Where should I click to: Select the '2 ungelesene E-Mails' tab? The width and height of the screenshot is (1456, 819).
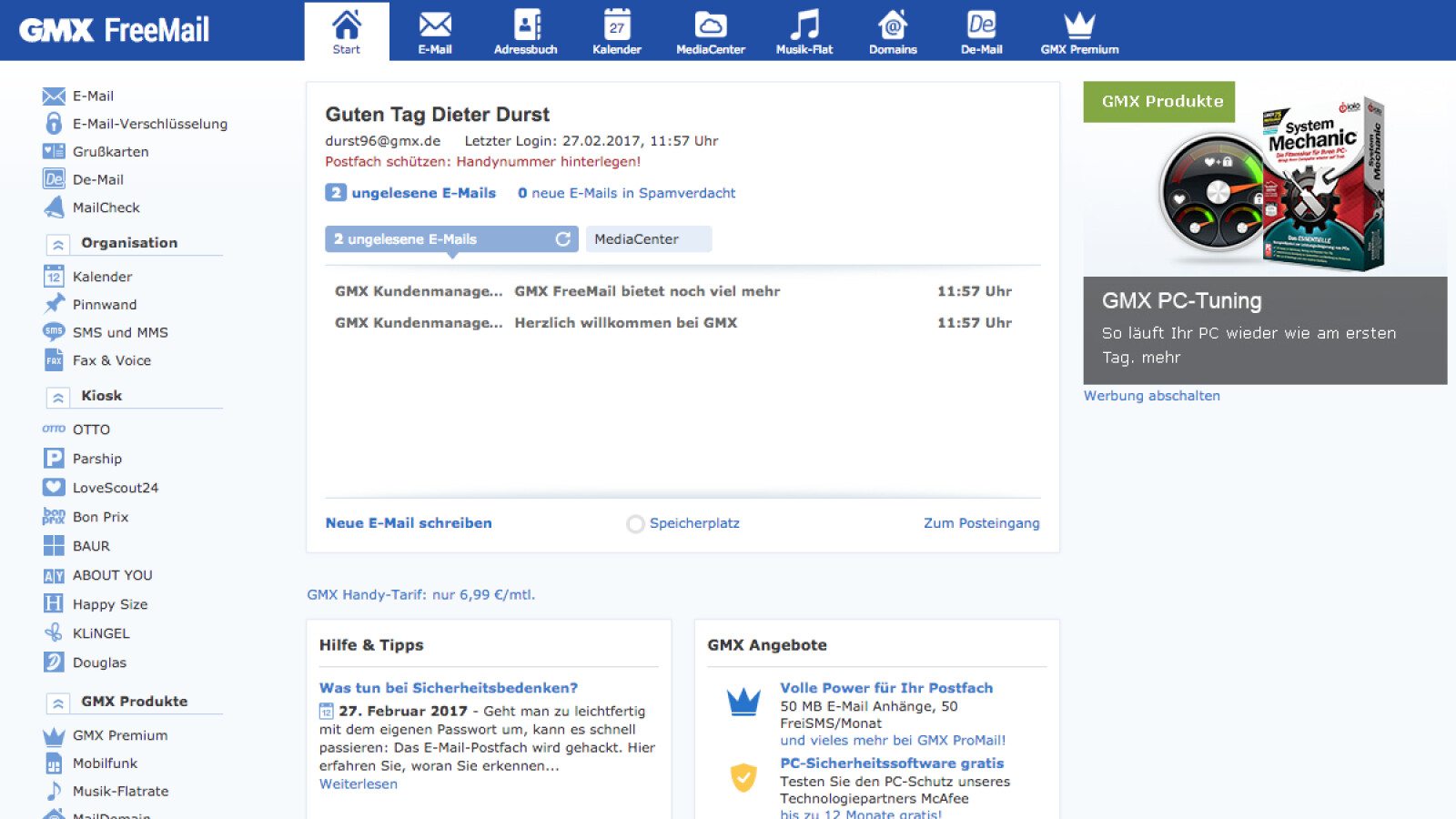point(451,239)
